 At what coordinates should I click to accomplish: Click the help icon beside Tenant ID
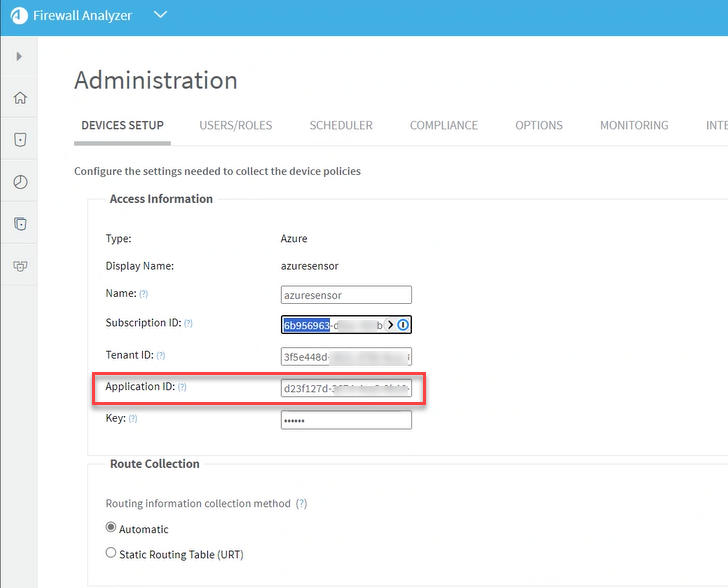(x=160, y=355)
